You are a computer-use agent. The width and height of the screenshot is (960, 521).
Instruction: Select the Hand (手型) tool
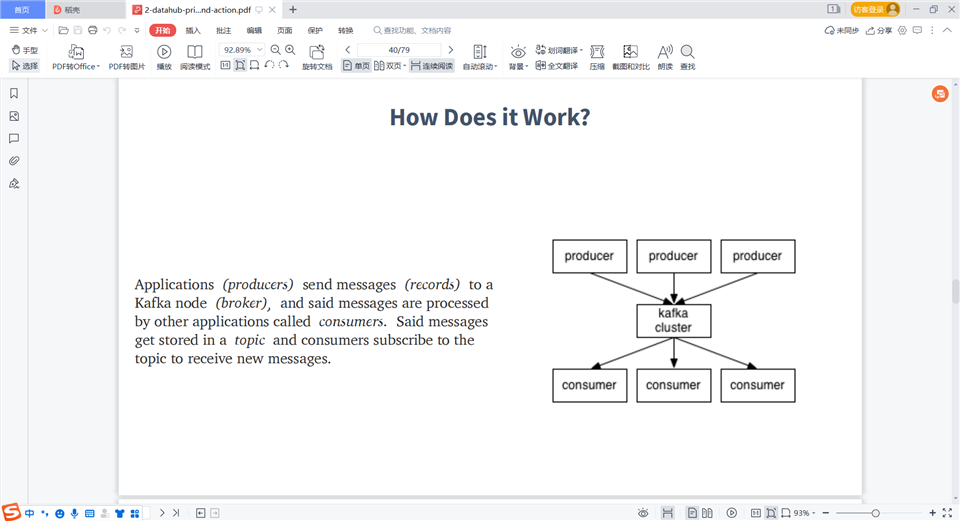click(24, 50)
